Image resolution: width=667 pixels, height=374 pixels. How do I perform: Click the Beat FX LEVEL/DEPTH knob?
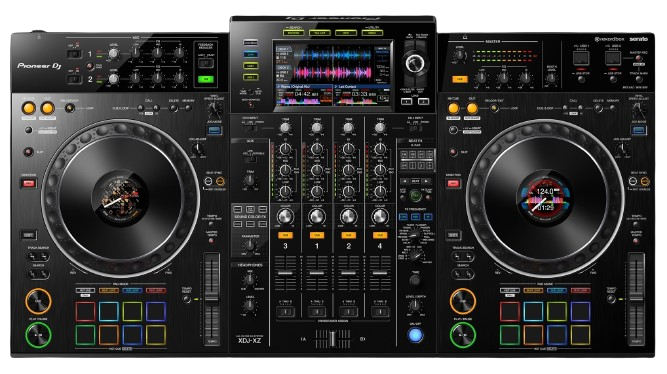coord(415,306)
